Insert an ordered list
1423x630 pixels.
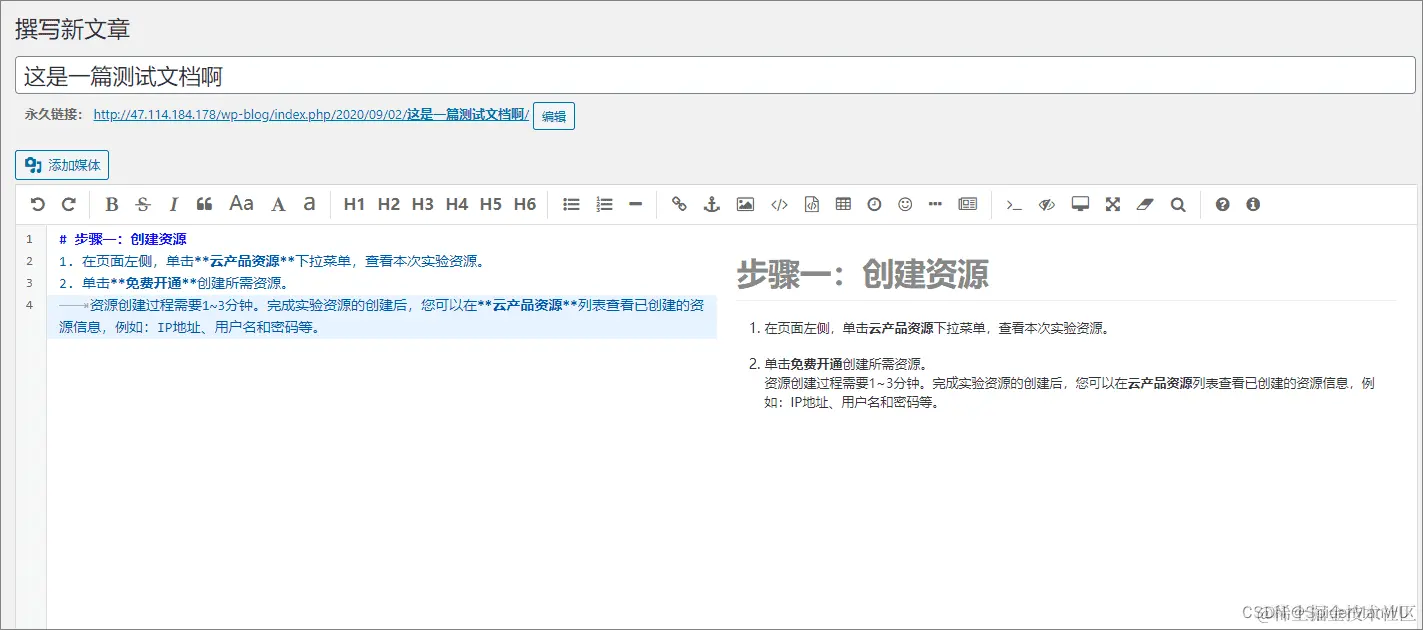pyautogui.click(x=604, y=204)
